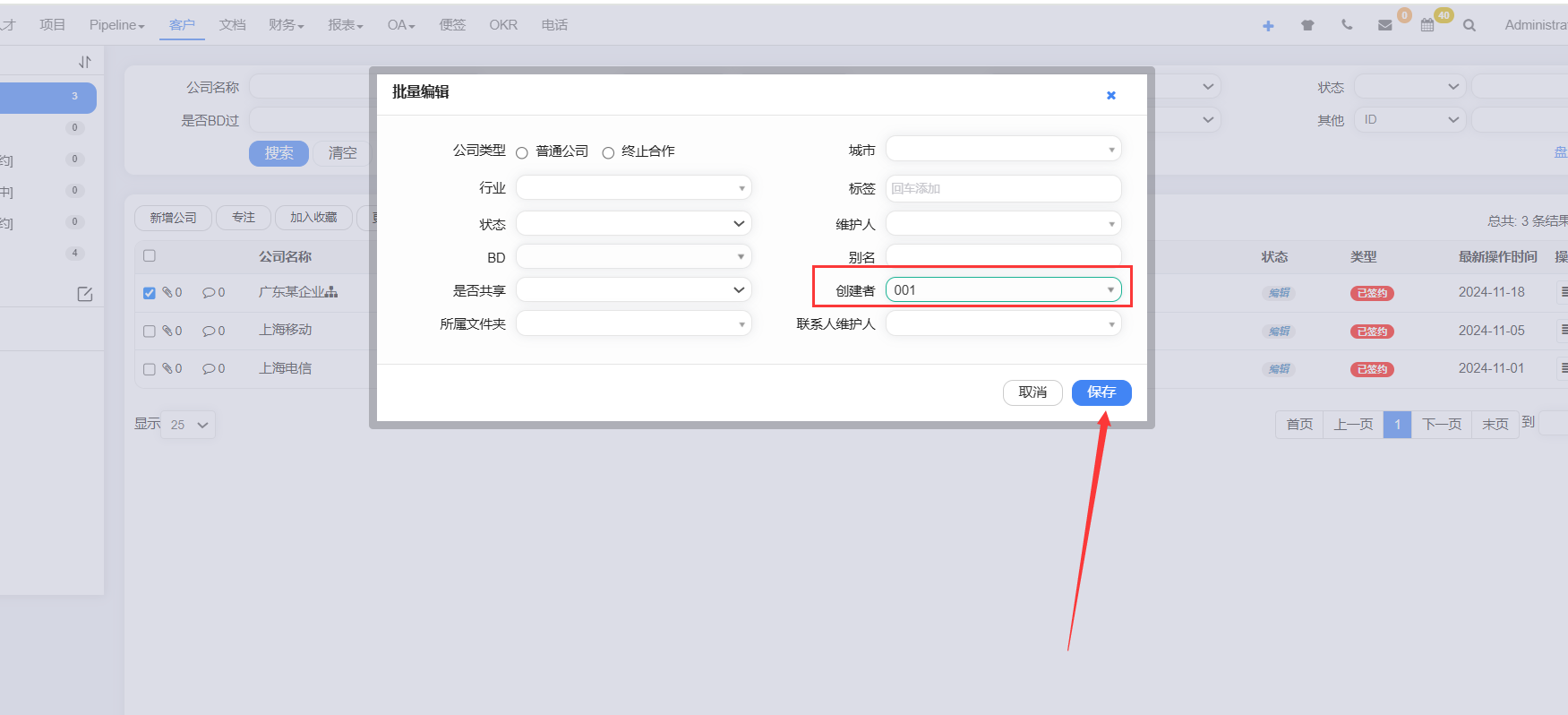
Task: Click the plus add icon in header
Action: (x=1268, y=26)
